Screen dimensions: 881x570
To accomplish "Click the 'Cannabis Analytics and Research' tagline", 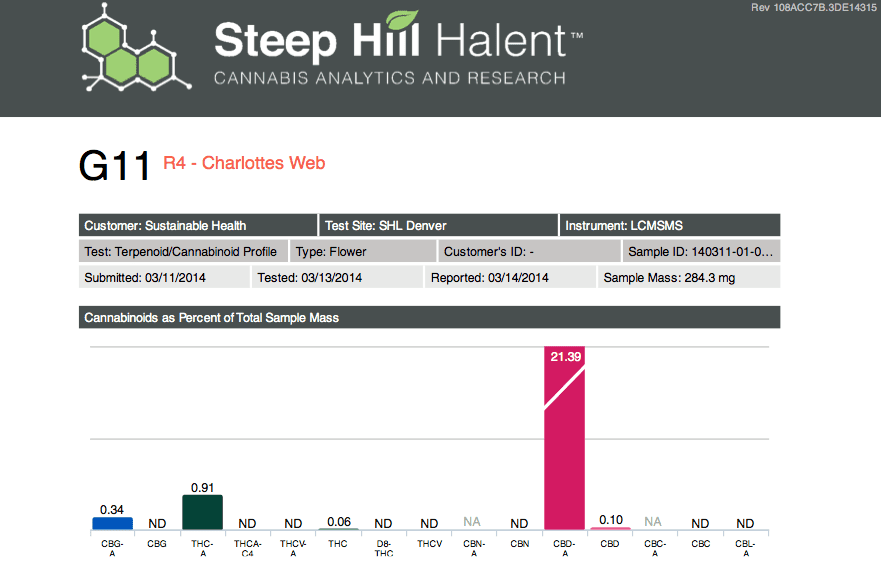I will click(389, 78).
